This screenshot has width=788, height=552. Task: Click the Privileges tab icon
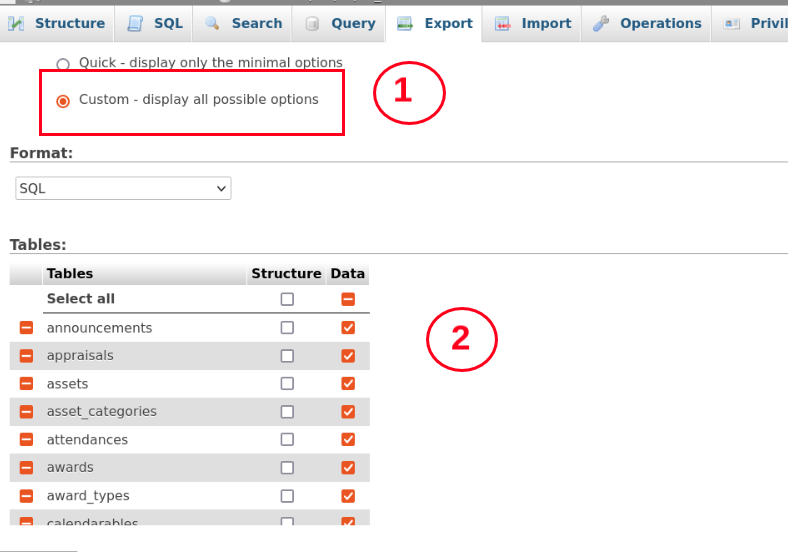click(x=732, y=23)
